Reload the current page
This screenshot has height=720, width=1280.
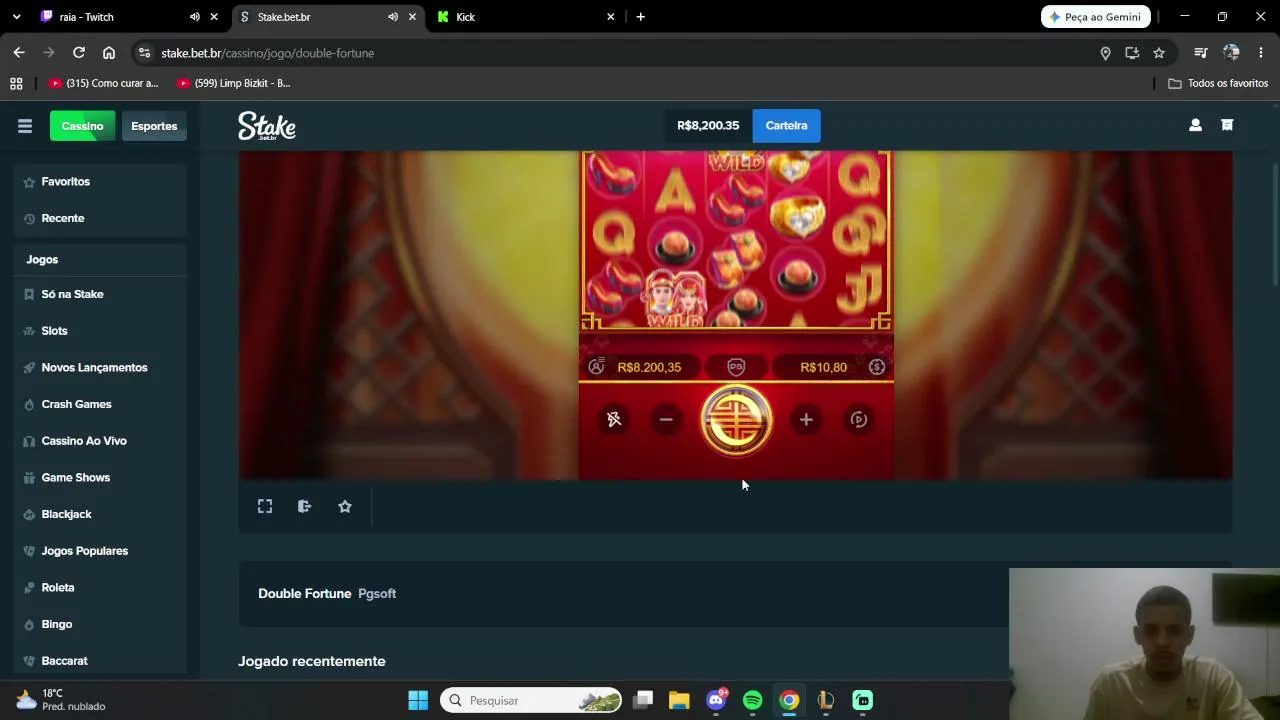coord(79,53)
